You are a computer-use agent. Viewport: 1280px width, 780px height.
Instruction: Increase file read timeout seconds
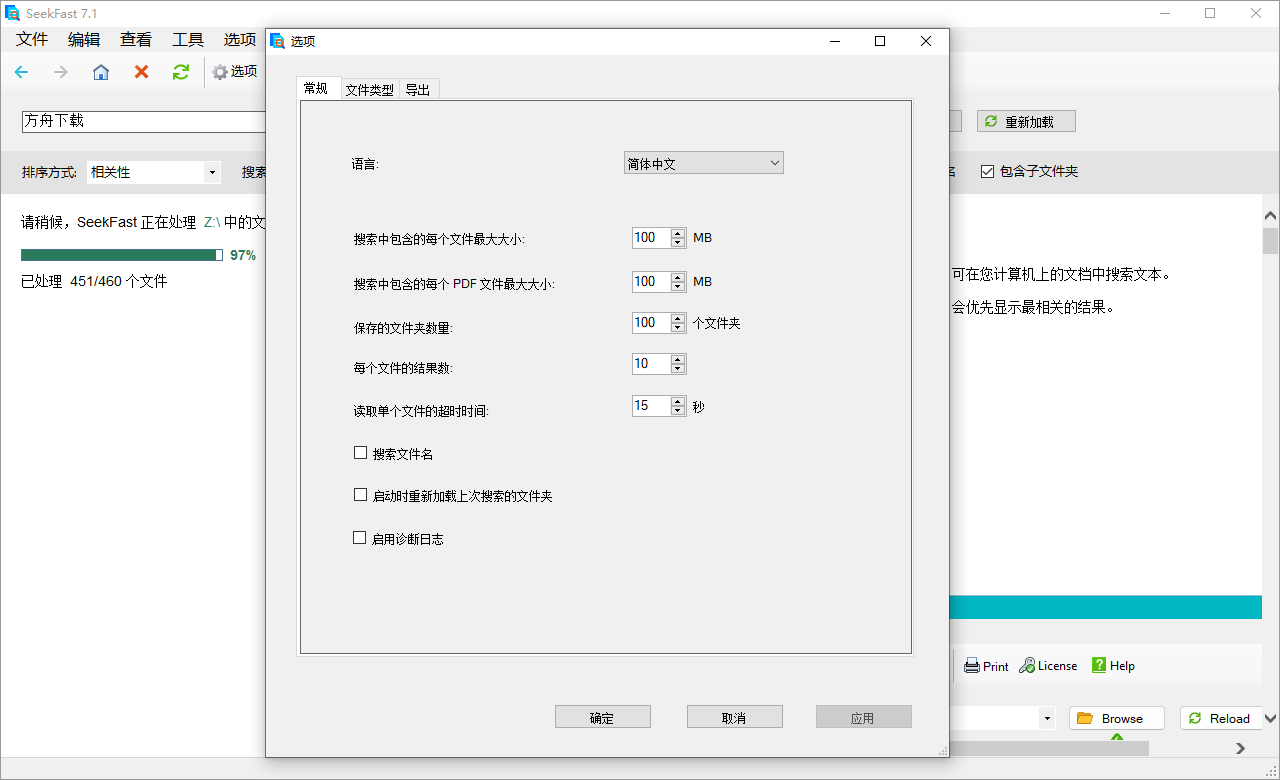678,401
